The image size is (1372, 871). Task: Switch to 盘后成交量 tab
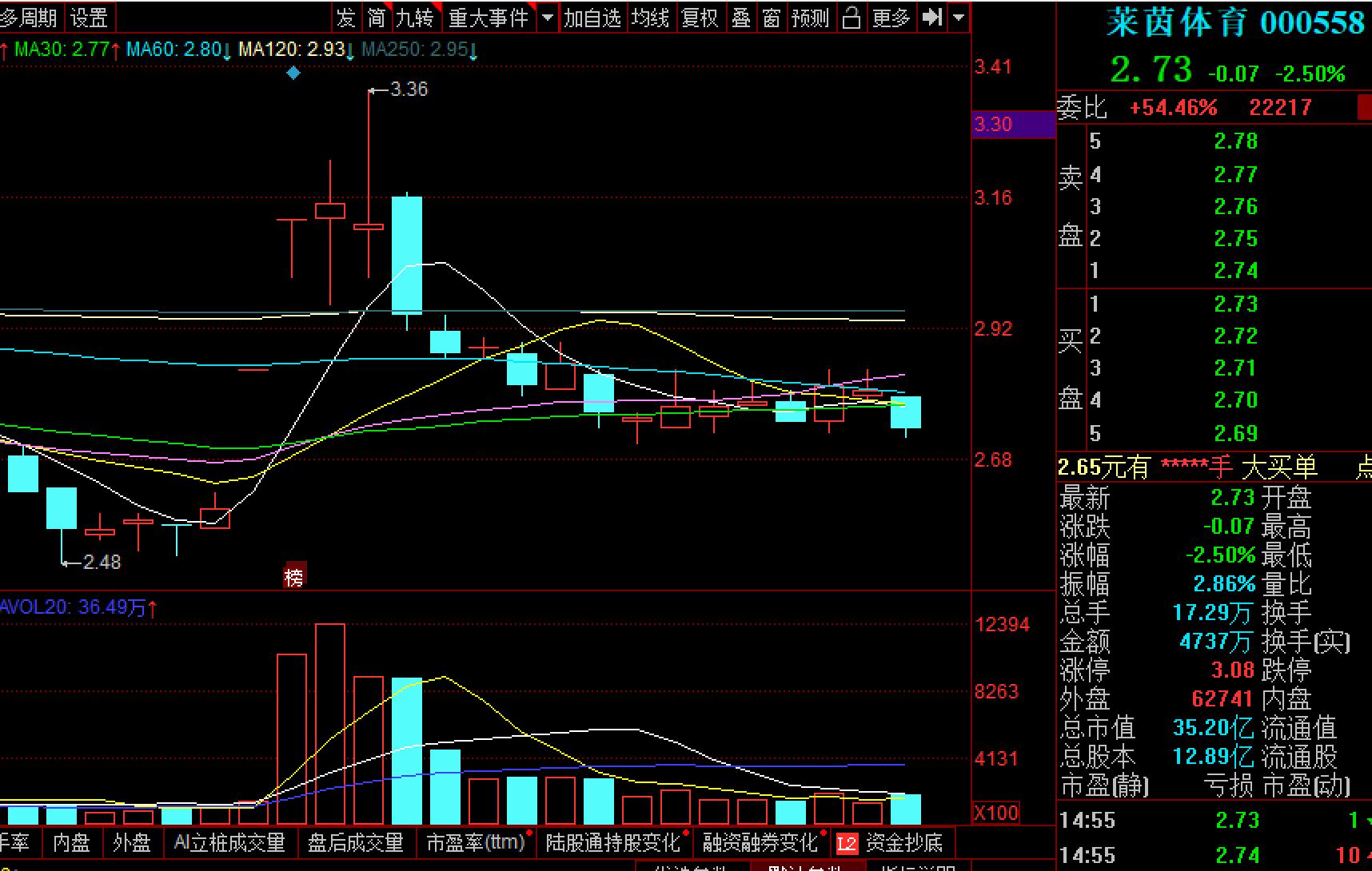[x=356, y=843]
